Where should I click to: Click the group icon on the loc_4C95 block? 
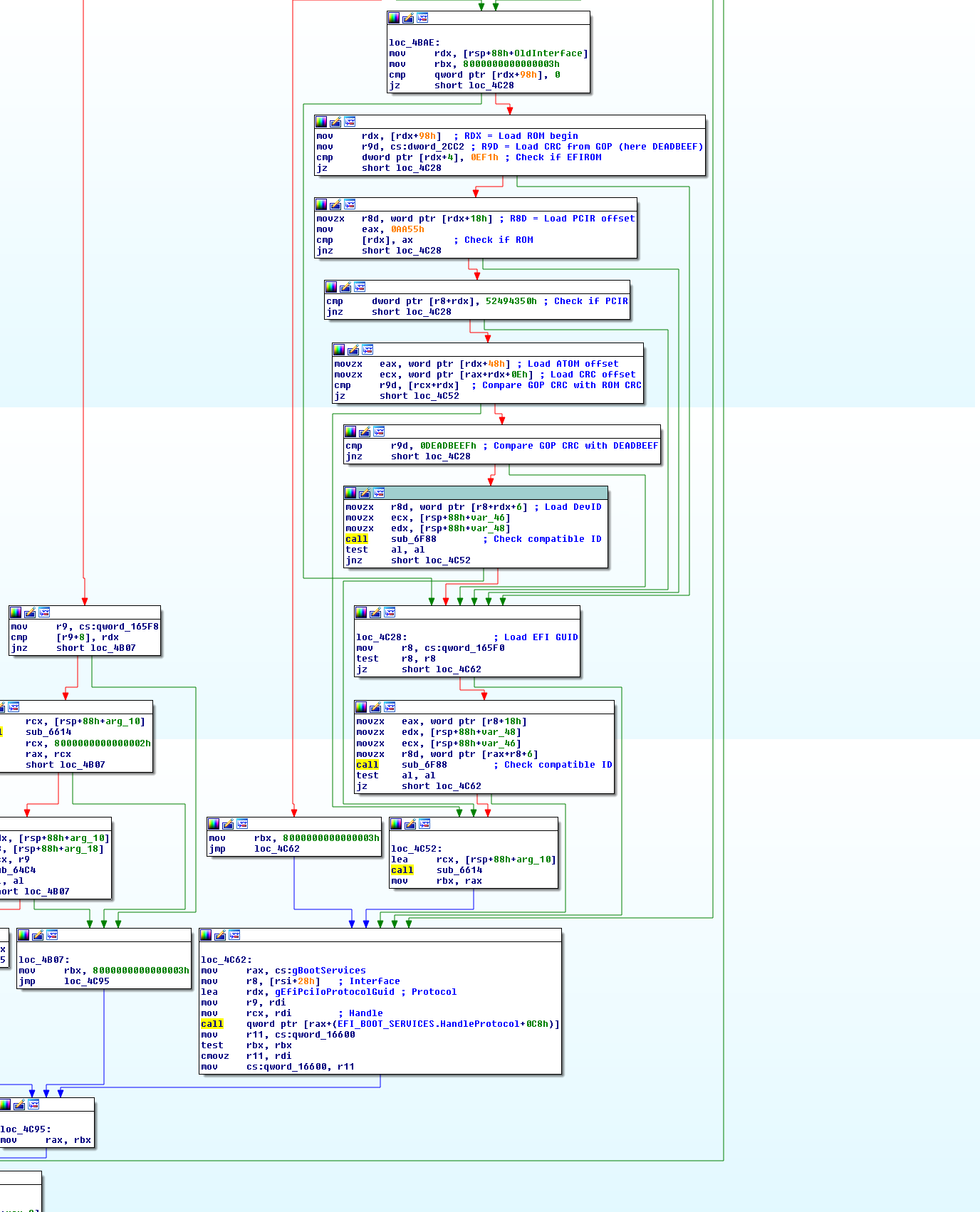33,1104
